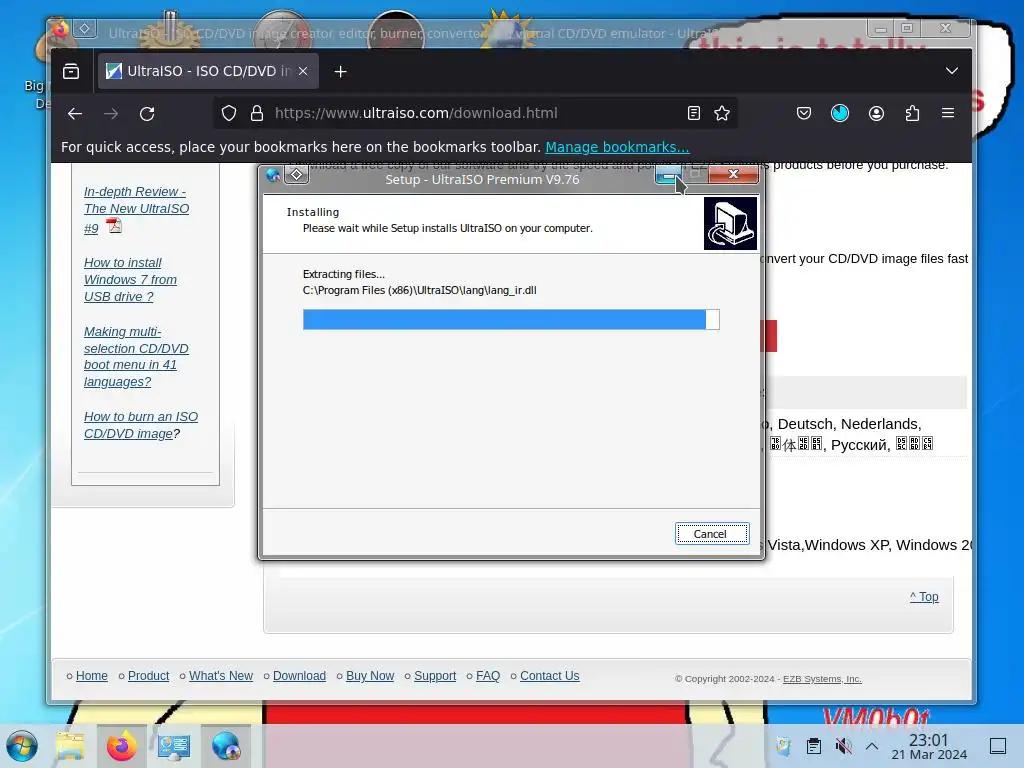The image size is (1024, 768).
Task: Open the What's New footer link
Action: [221, 676]
